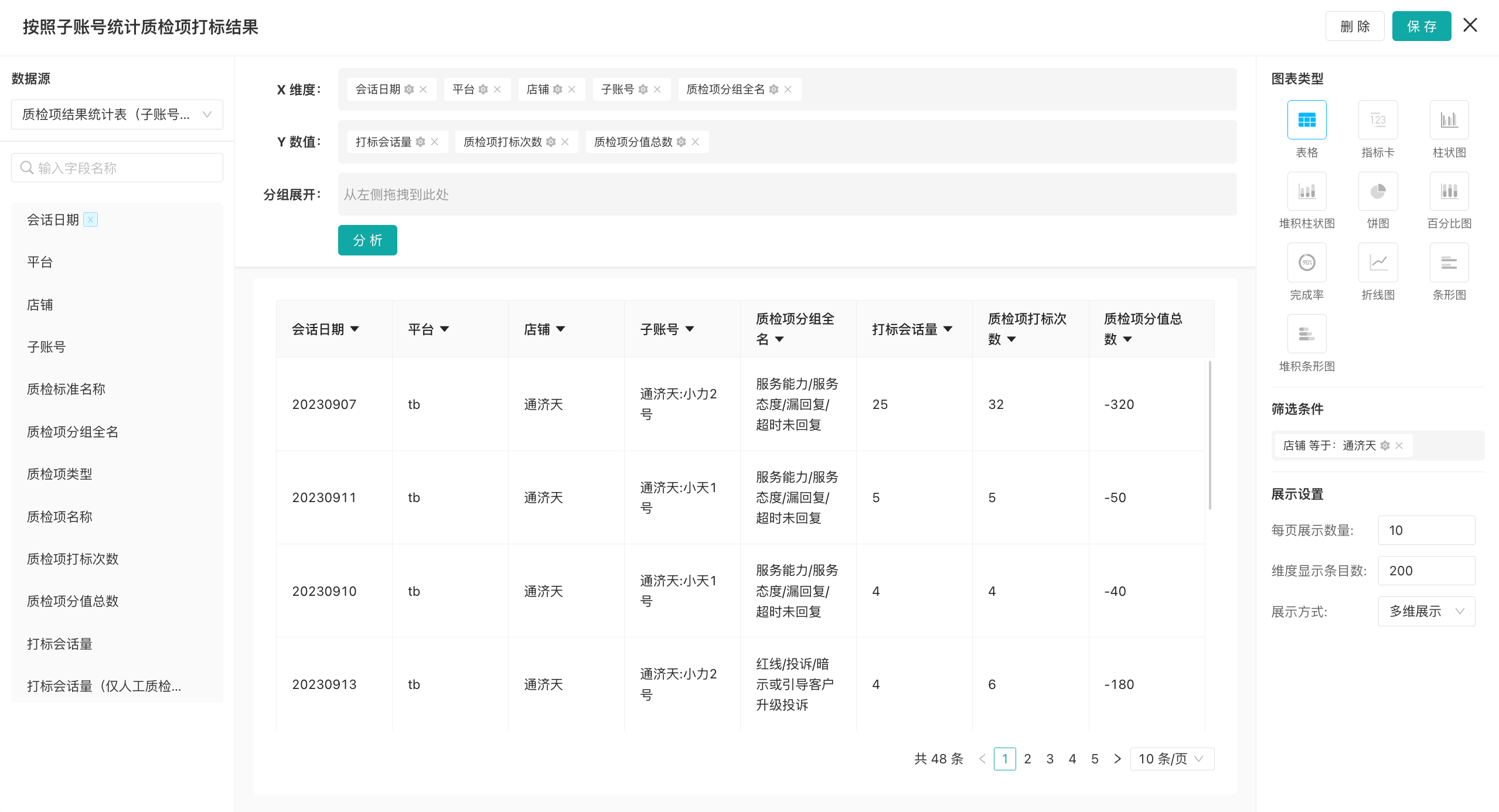Open 质检项分组全名 column header dropdown arrow
This screenshot has width=1499, height=812.
click(x=779, y=339)
